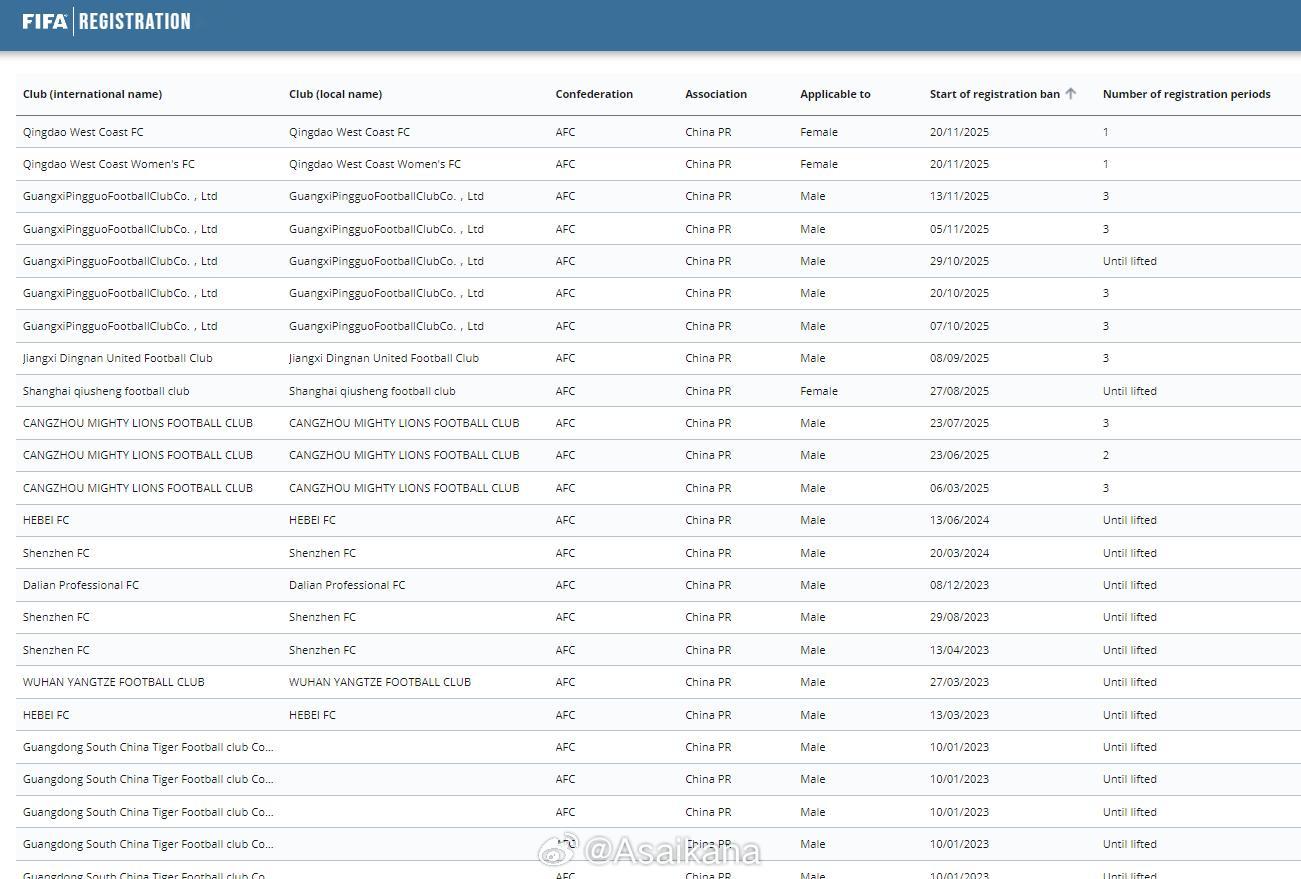Viewport: 1301px width, 879px height.
Task: Click Until lifted in the 13/06/2024 row
Action: [x=1129, y=520]
